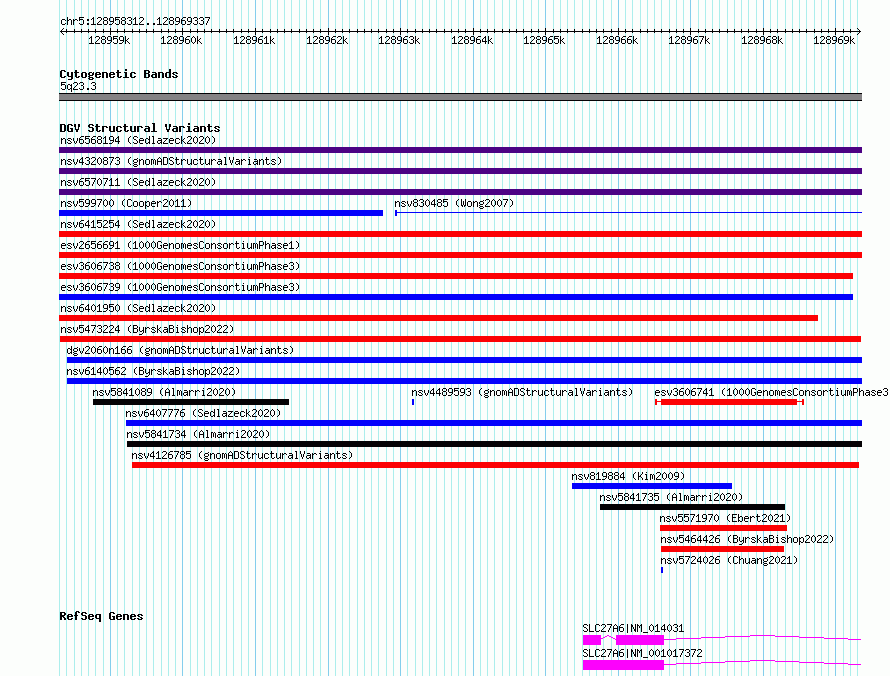Image resolution: width=890 pixels, height=676 pixels.
Task: Open nsv6407776 (Sedlazeck2020) variant label
Action: pos(203,413)
